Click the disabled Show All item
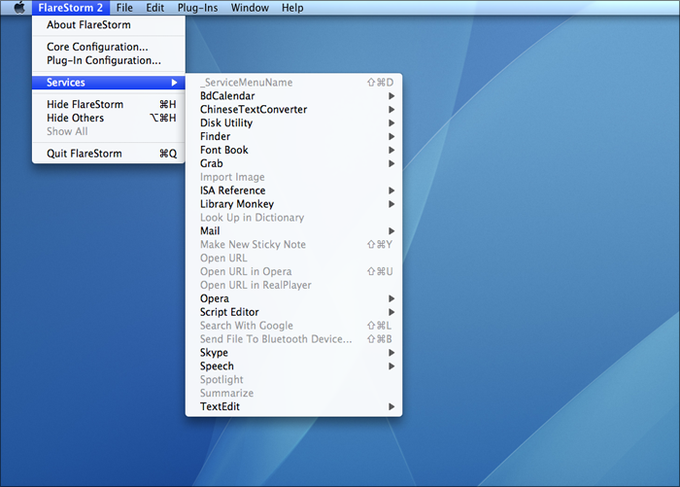Image resolution: width=680 pixels, height=487 pixels. (x=108, y=131)
